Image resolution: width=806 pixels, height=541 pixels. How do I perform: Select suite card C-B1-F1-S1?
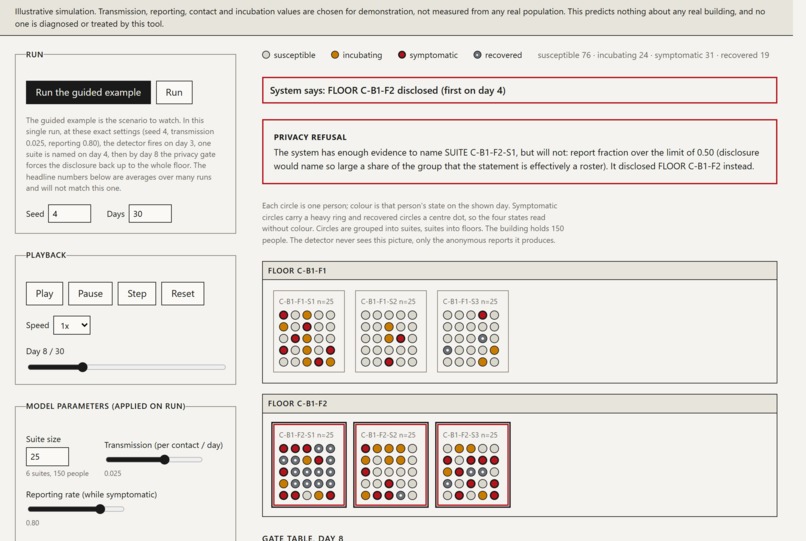[x=309, y=332]
